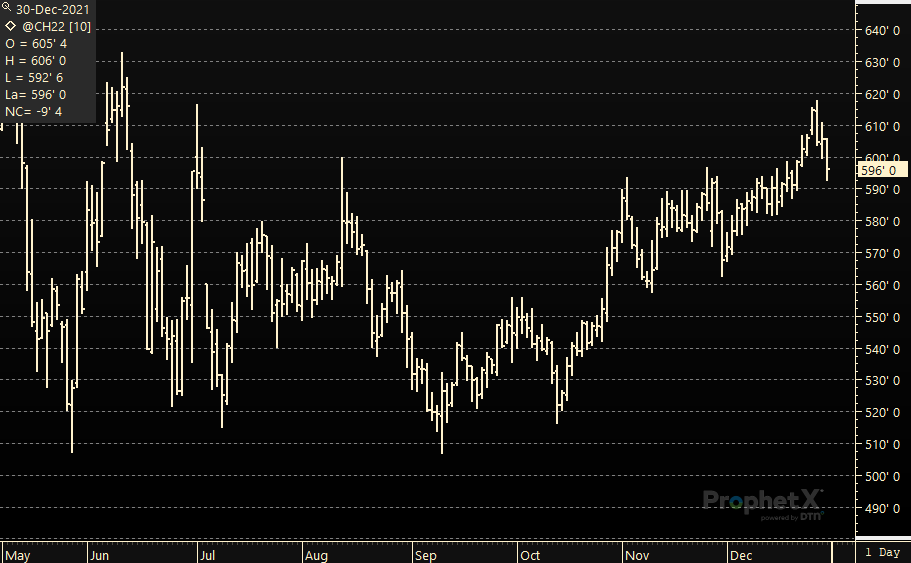Click the diamond marker next to @CH22
The image size is (911, 563).
(10, 26)
